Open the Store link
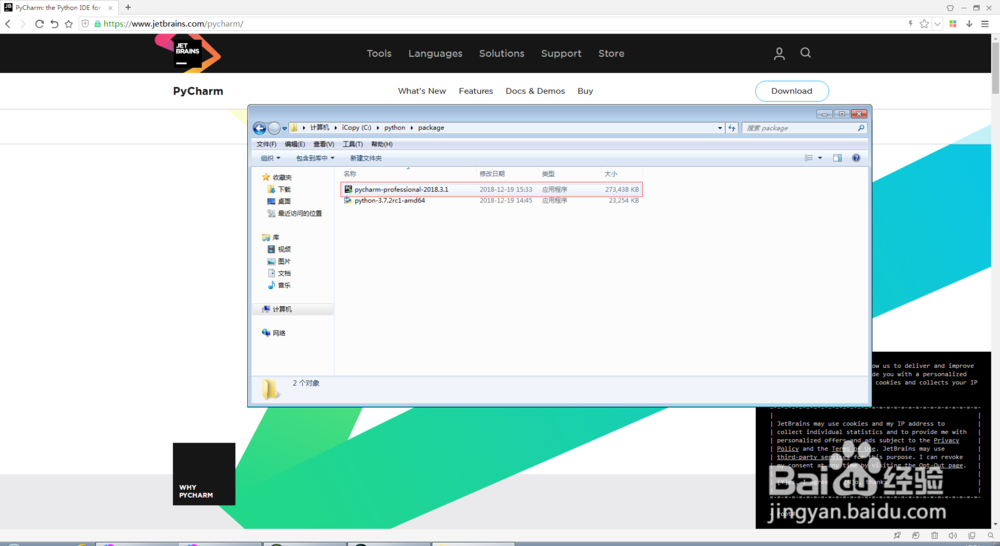This screenshot has width=1000, height=546. tap(611, 54)
